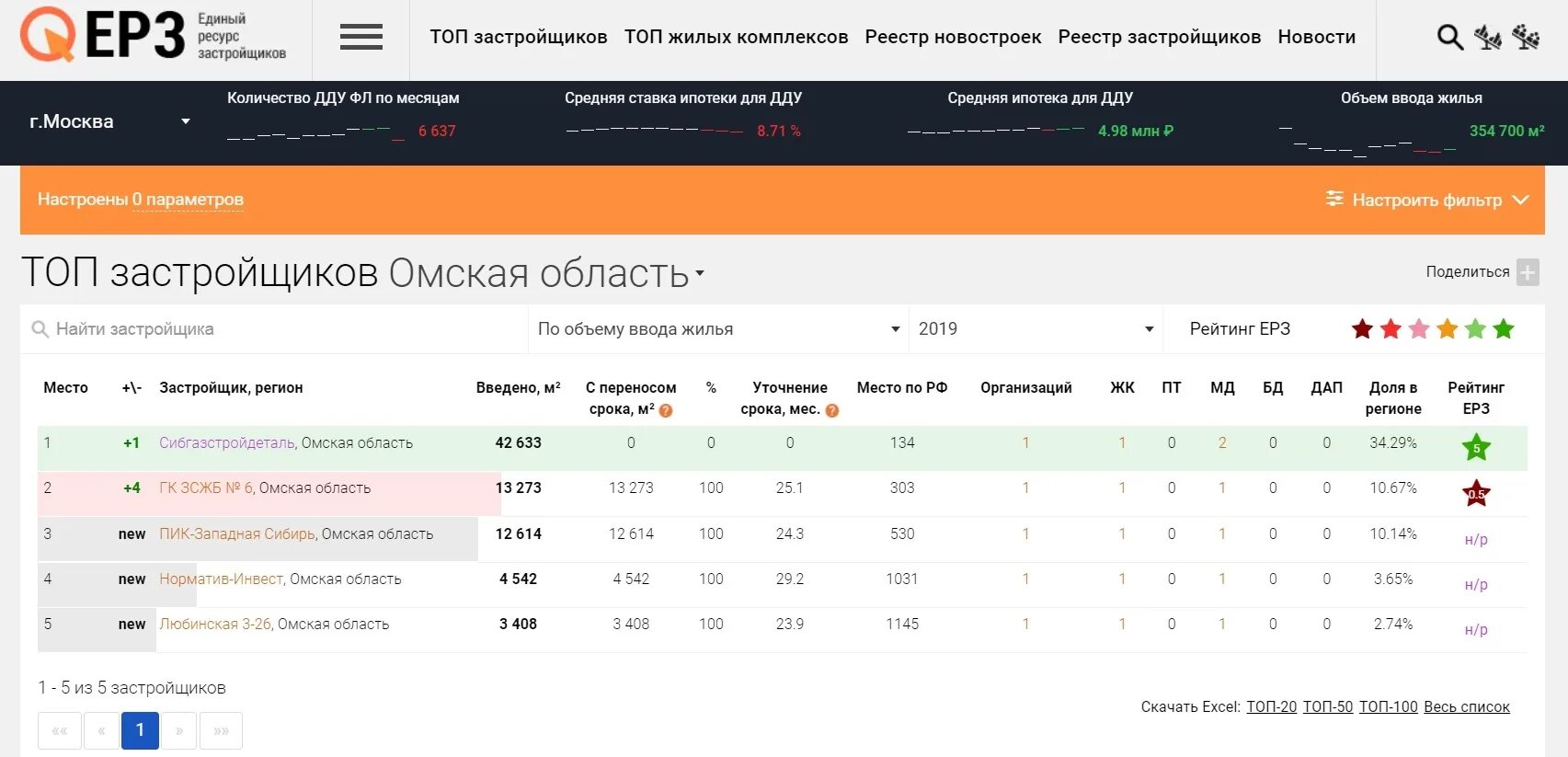Open Сибгазстройдеталь developer link

(227, 443)
